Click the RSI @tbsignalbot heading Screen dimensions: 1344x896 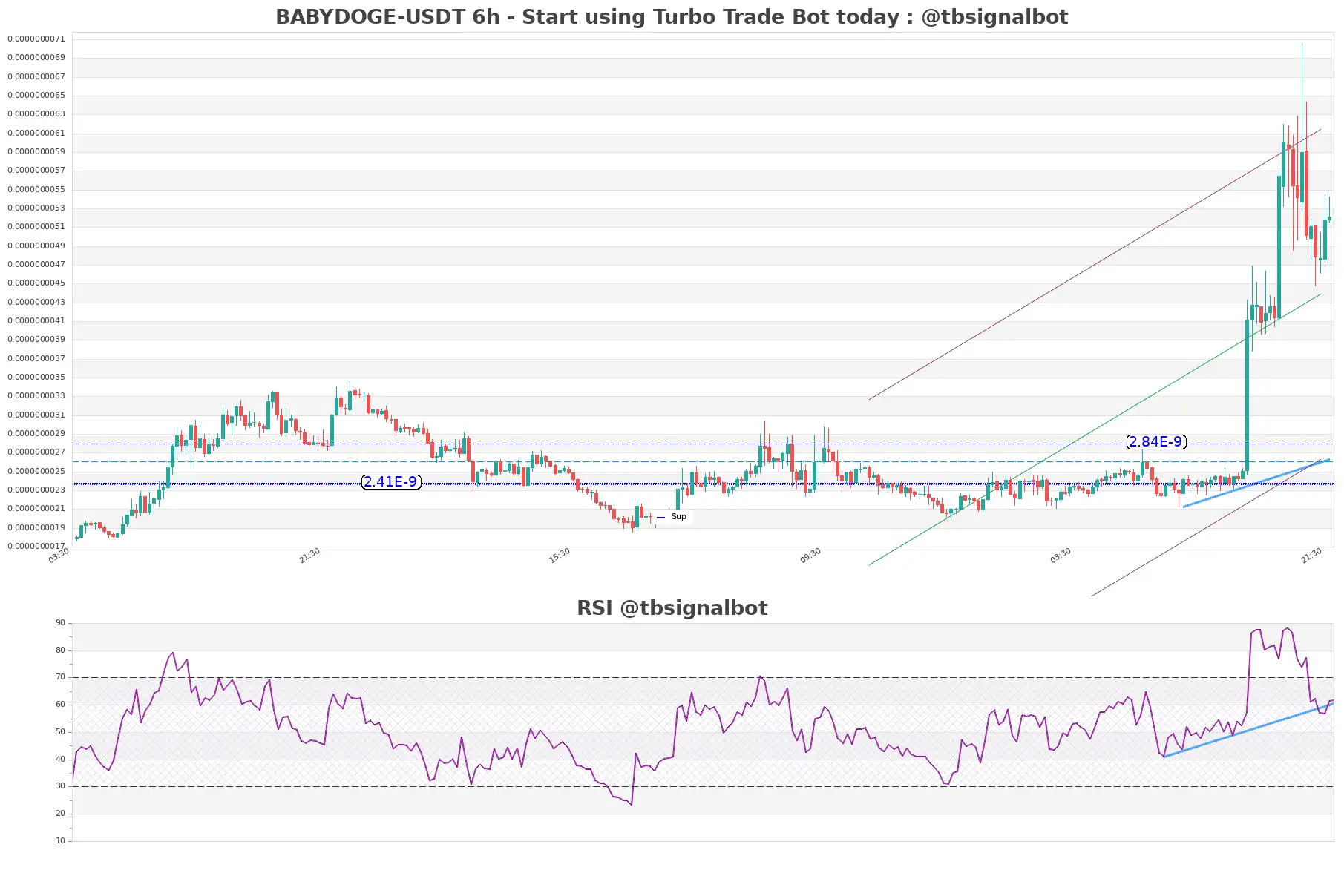(672, 608)
